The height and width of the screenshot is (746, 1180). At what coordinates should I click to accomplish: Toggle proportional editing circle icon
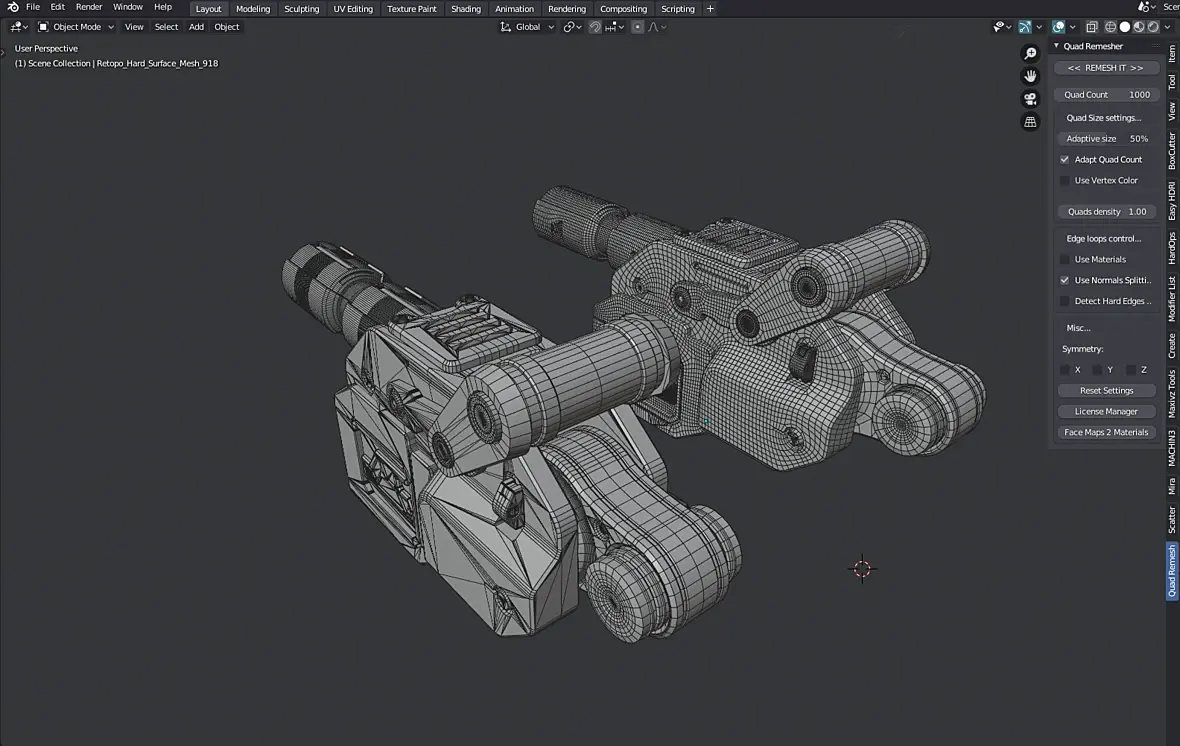click(x=637, y=27)
